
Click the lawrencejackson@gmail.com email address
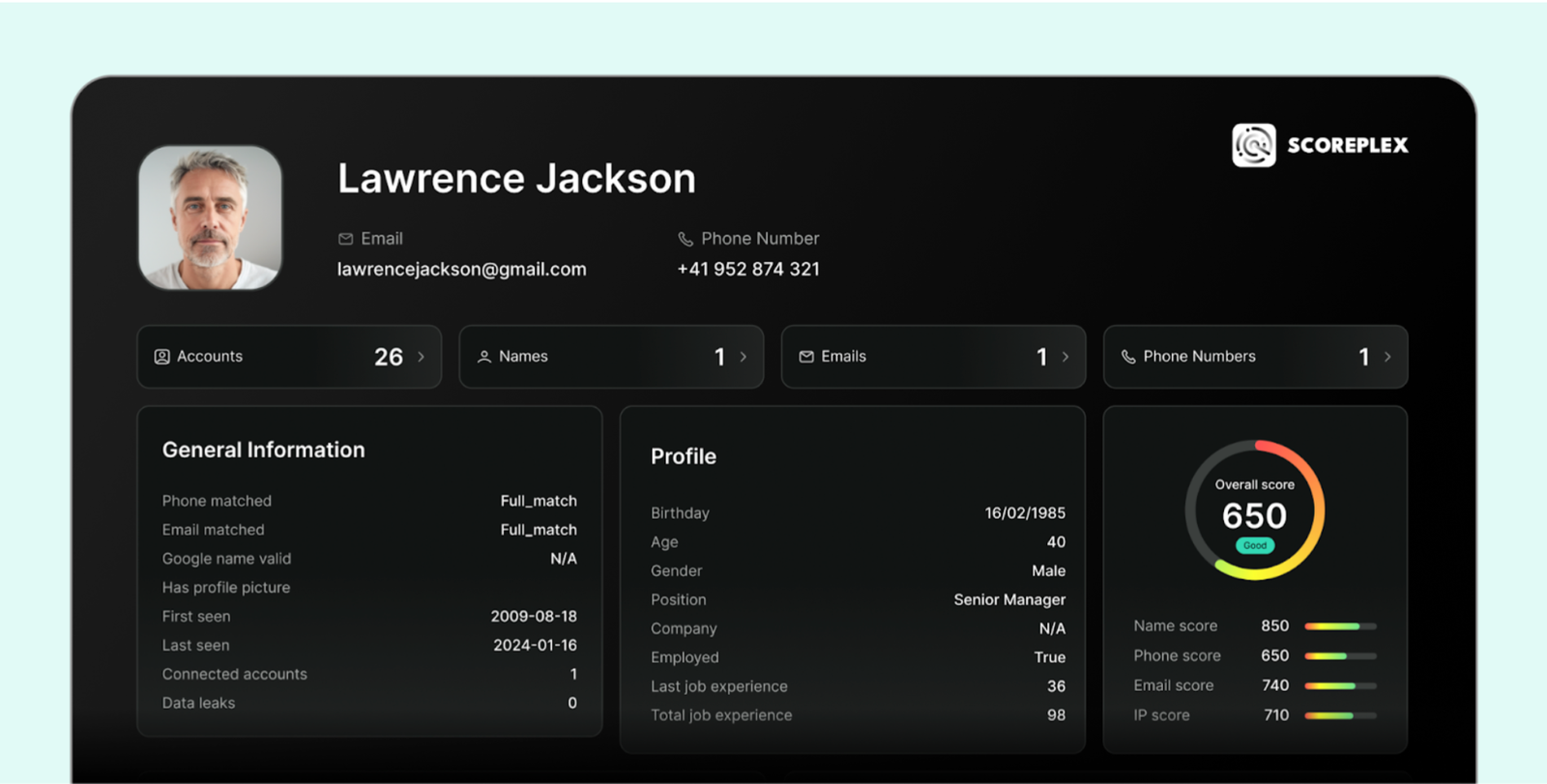461,270
